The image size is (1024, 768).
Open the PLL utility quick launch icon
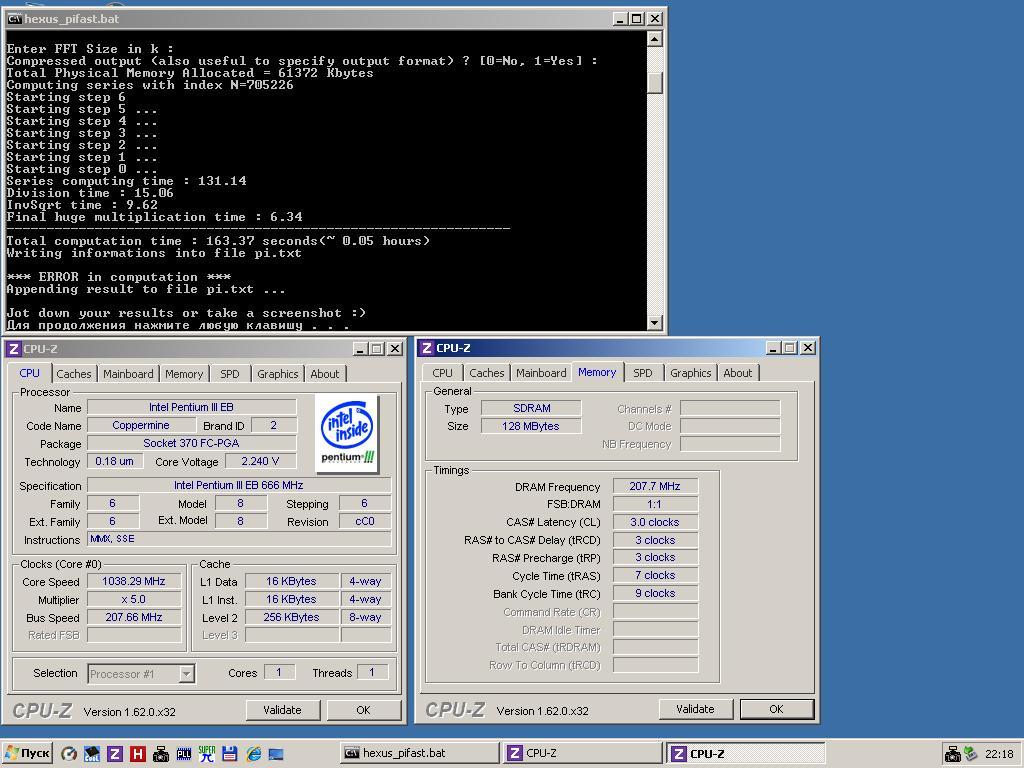pyautogui.click(x=184, y=754)
